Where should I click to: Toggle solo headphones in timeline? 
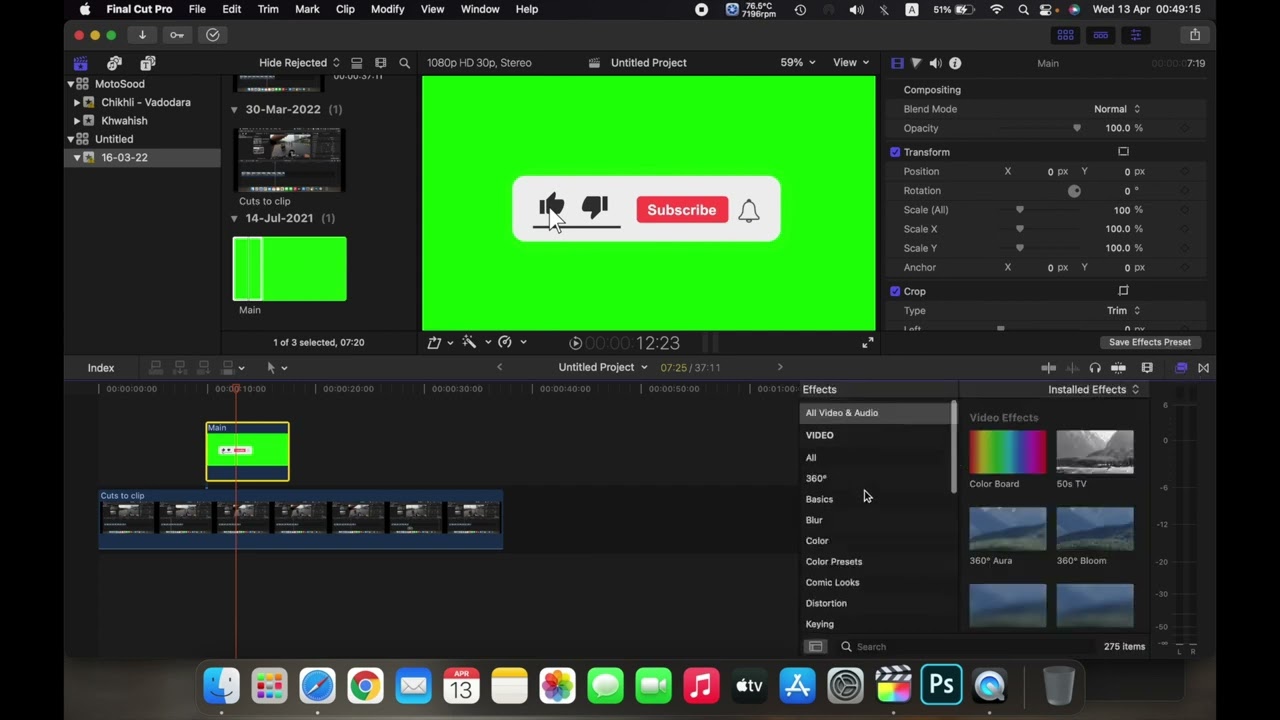(x=1095, y=368)
